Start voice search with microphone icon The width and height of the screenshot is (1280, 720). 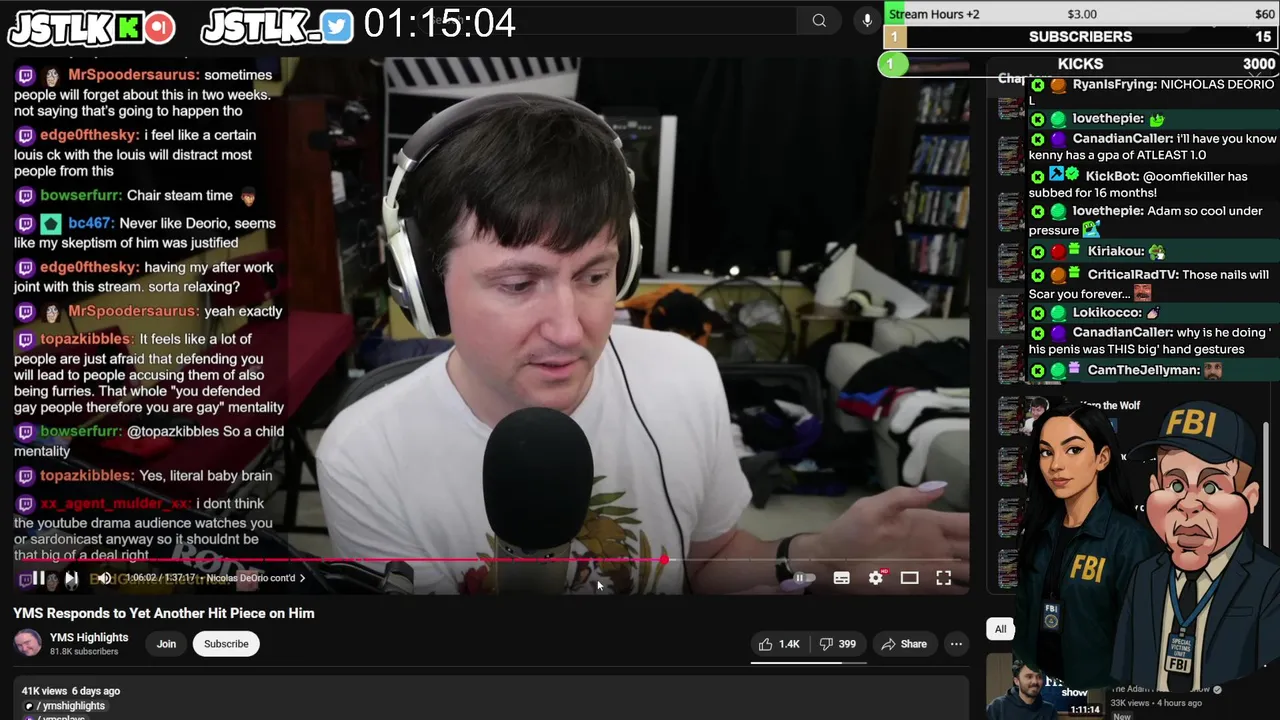click(867, 20)
